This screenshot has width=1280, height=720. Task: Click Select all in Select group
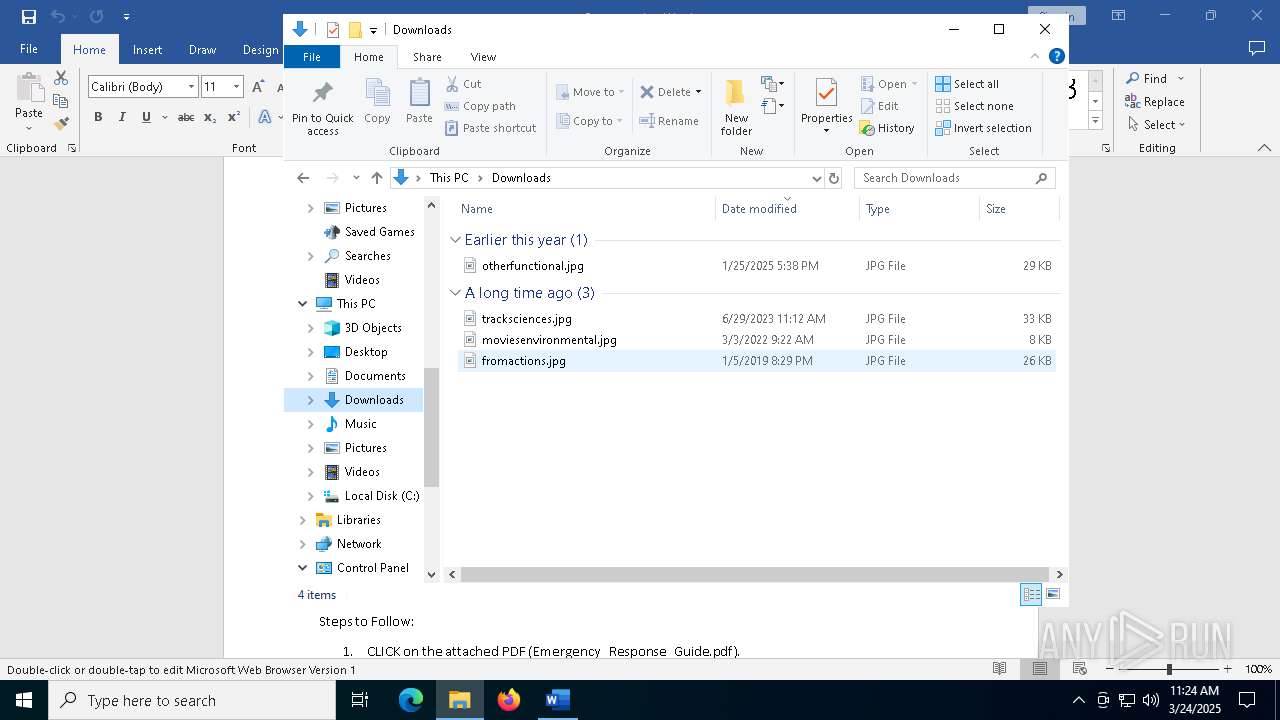click(x=967, y=84)
